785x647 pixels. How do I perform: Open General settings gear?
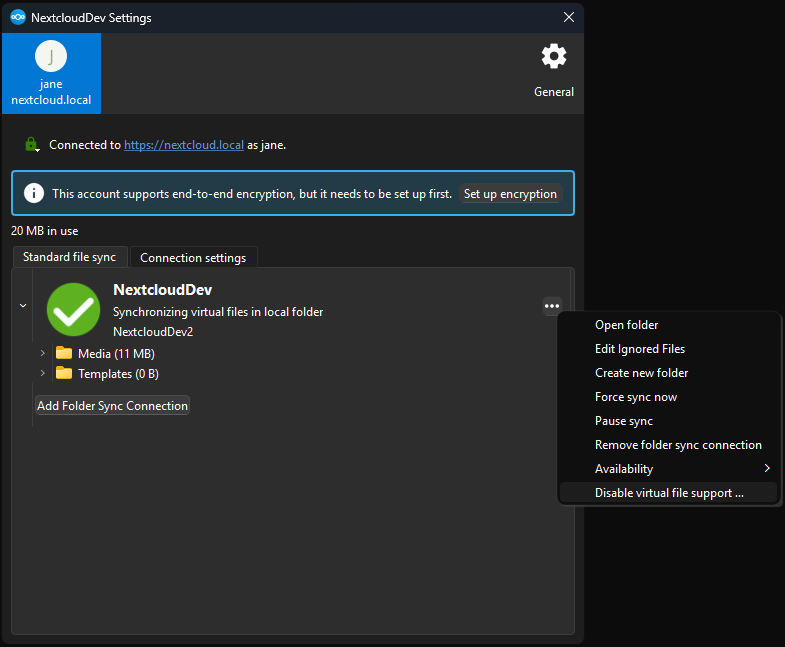[554, 56]
